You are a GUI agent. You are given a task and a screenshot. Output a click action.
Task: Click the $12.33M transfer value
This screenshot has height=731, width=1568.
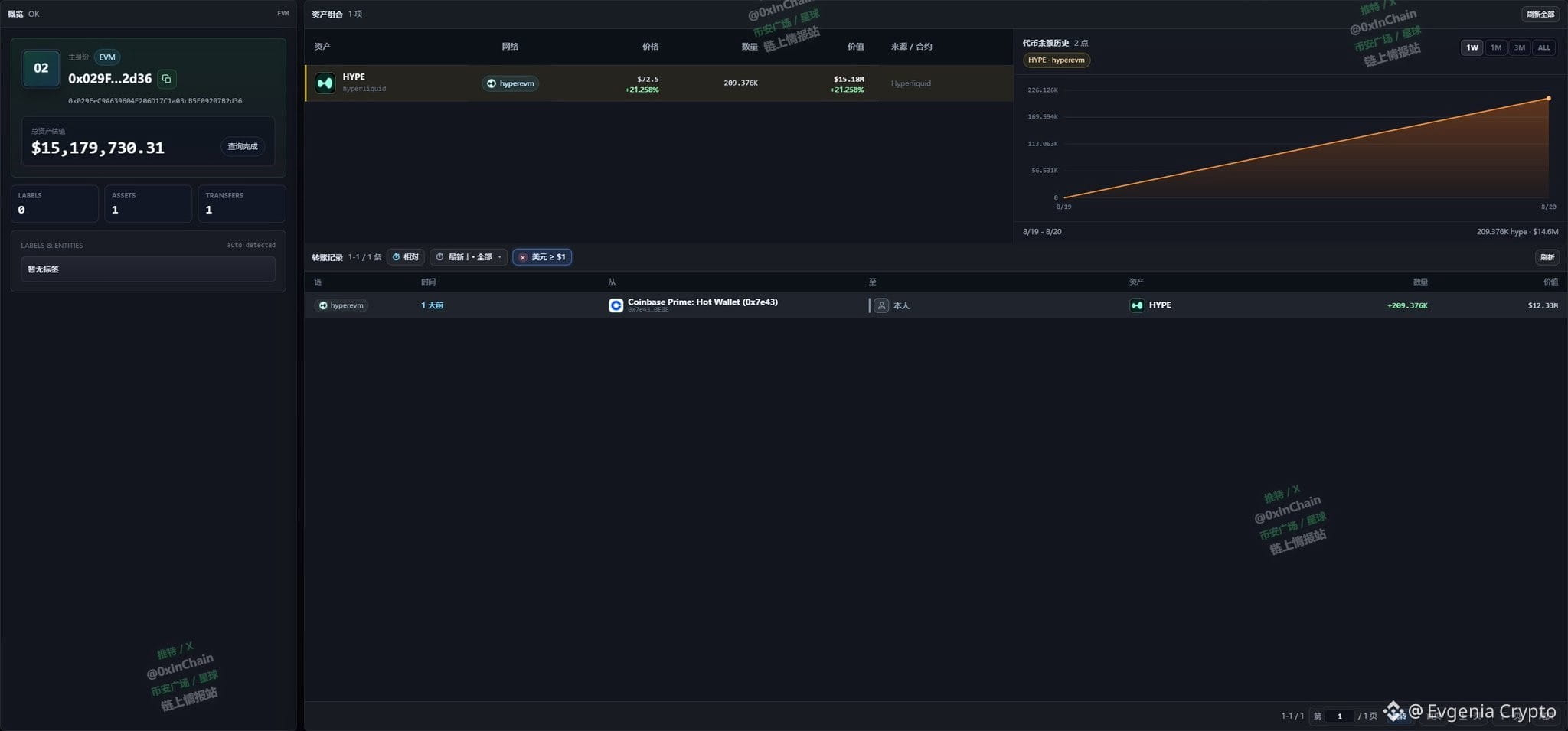pos(1543,305)
